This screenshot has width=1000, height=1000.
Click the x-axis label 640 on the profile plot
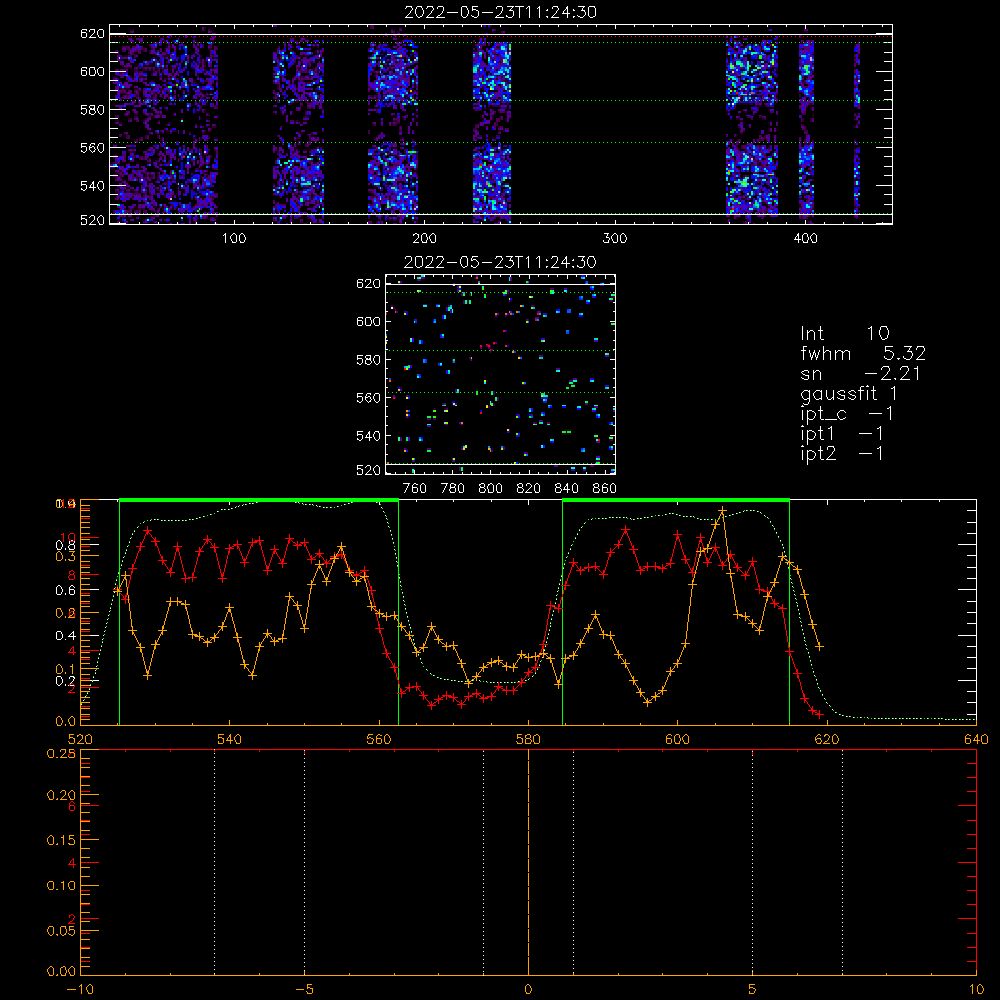(x=976, y=740)
